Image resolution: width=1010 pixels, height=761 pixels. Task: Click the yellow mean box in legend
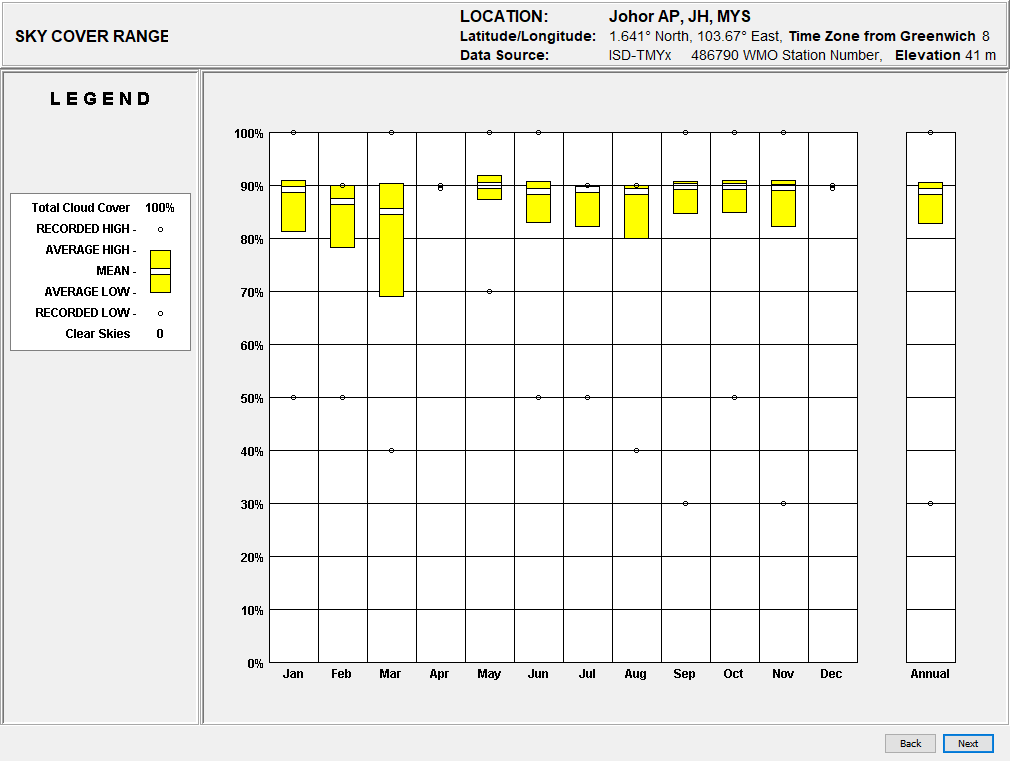coord(160,271)
